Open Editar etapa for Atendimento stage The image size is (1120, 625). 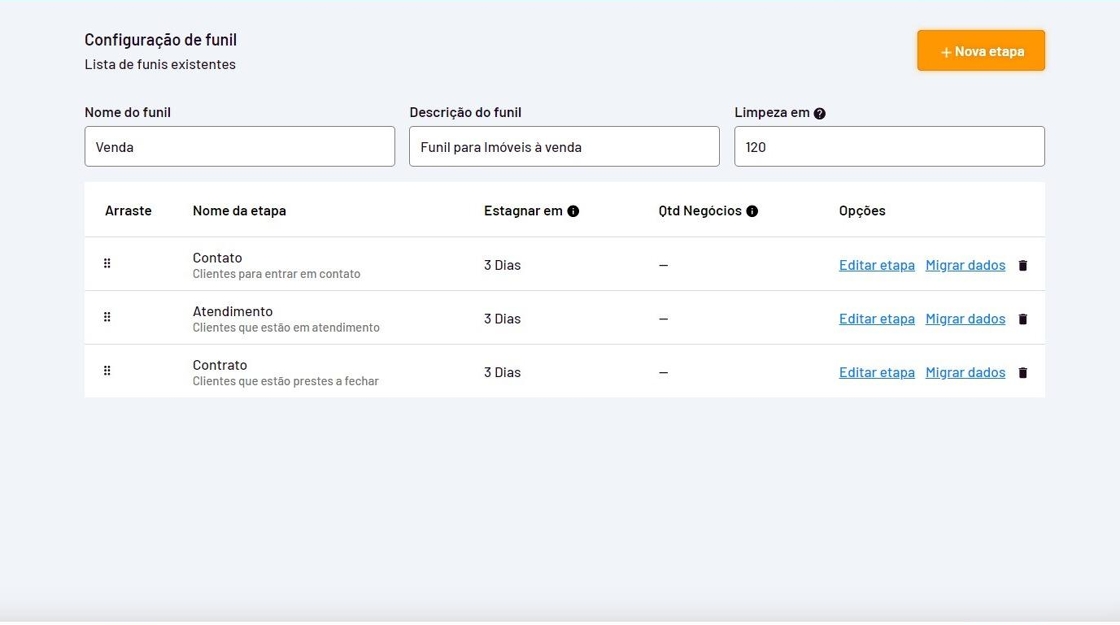point(876,319)
